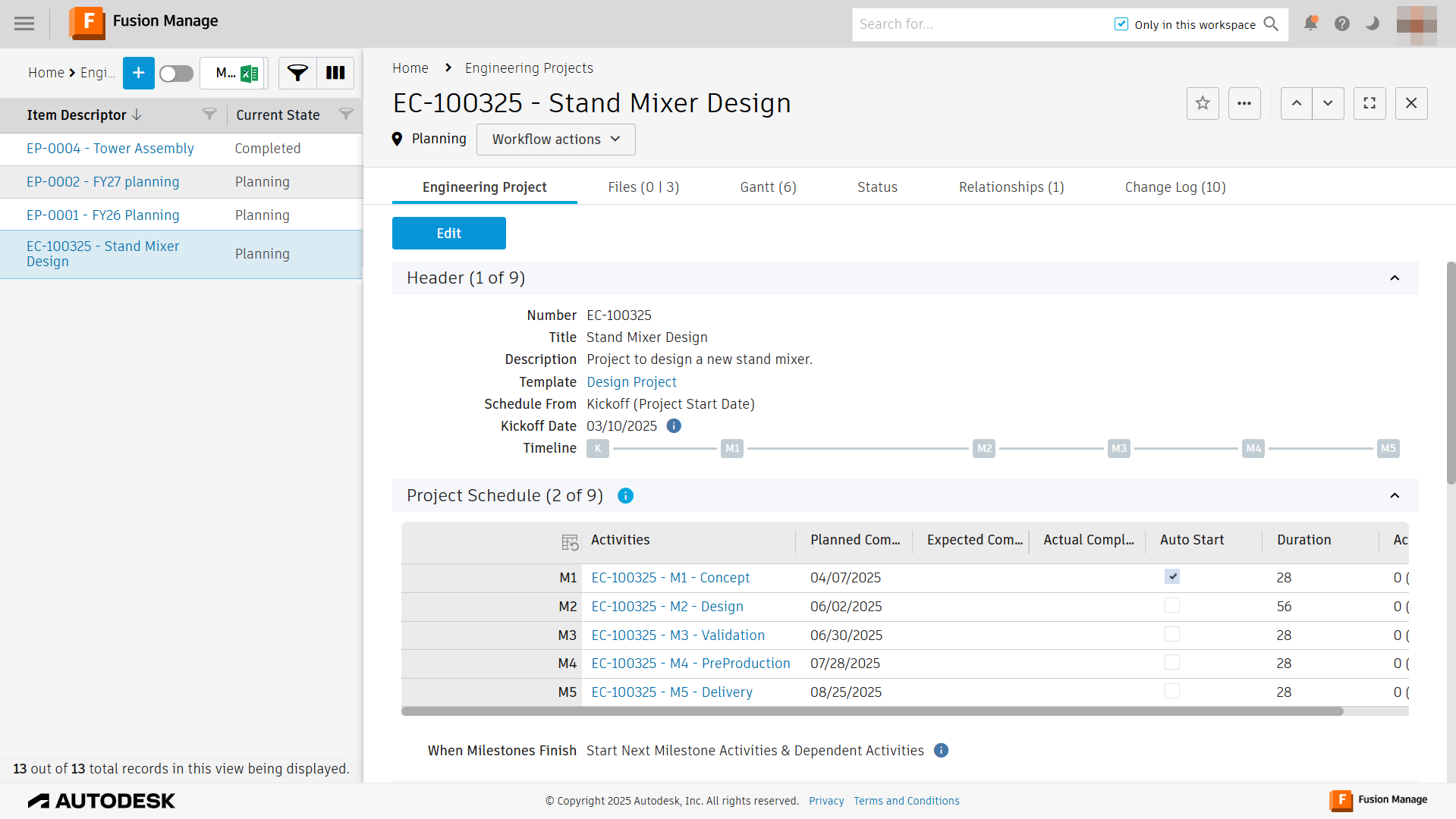
Task: Switch to the Relationships tab
Action: click(1011, 187)
